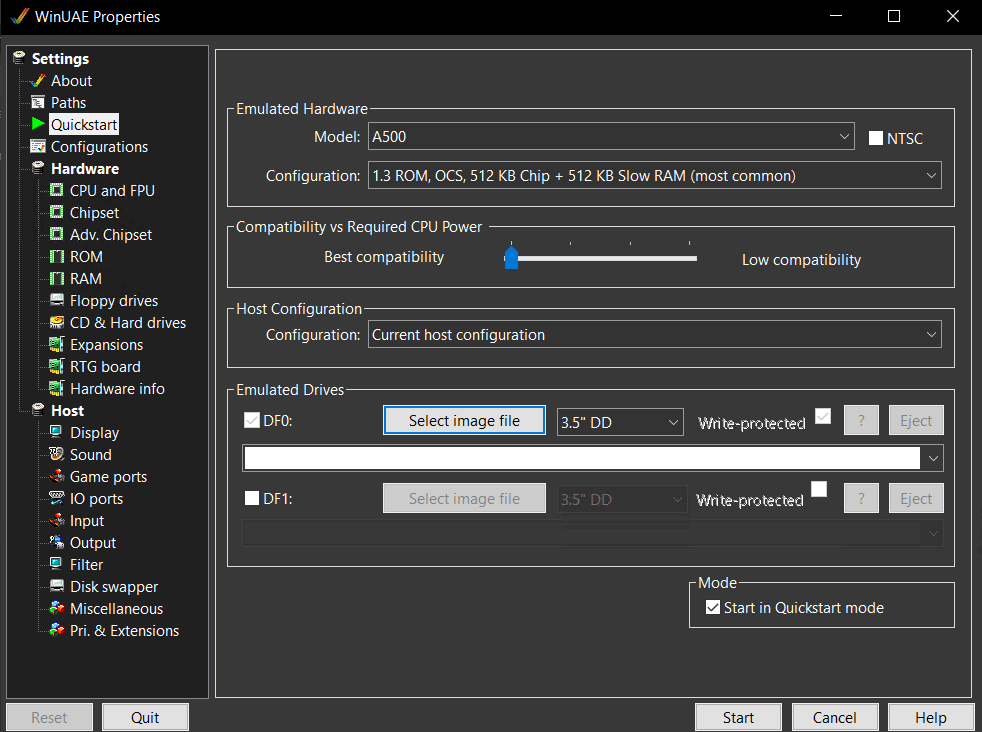This screenshot has width=982, height=732.
Task: Click the About checkmark icon in tree
Action: pyautogui.click(x=38, y=81)
